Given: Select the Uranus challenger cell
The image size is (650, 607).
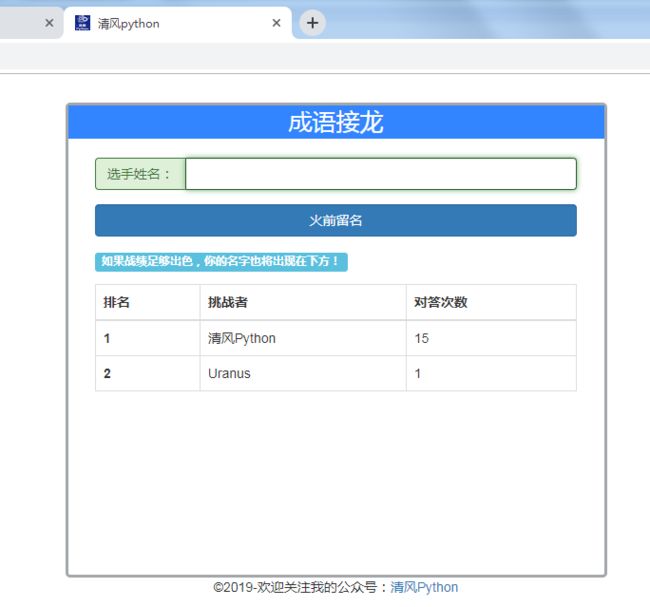Looking at the screenshot, I should point(303,373).
